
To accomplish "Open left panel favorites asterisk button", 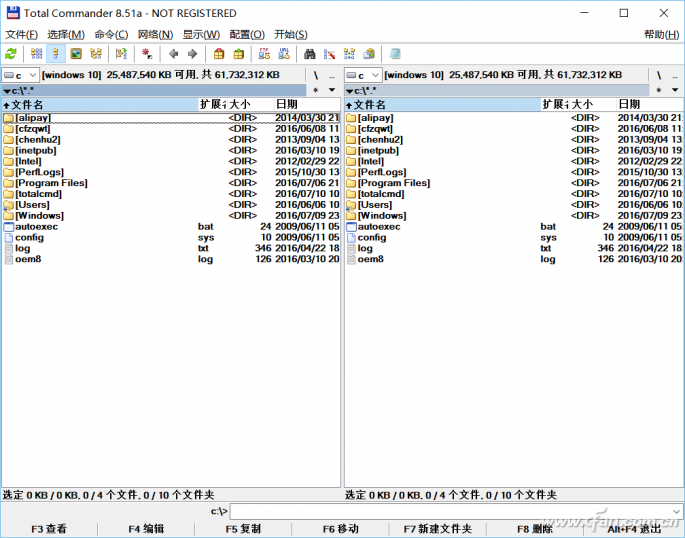I will coord(316,90).
